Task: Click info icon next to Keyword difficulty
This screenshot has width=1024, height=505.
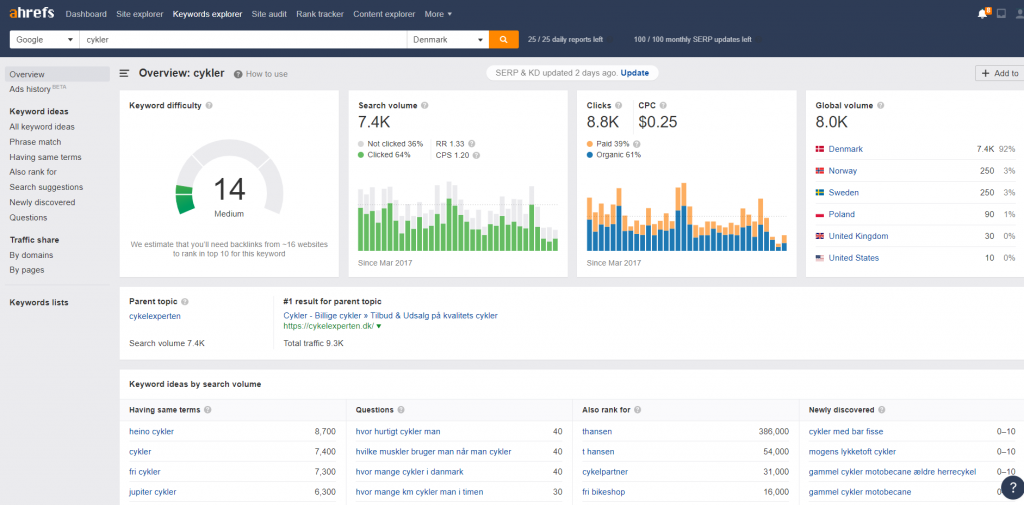Action: (209, 105)
